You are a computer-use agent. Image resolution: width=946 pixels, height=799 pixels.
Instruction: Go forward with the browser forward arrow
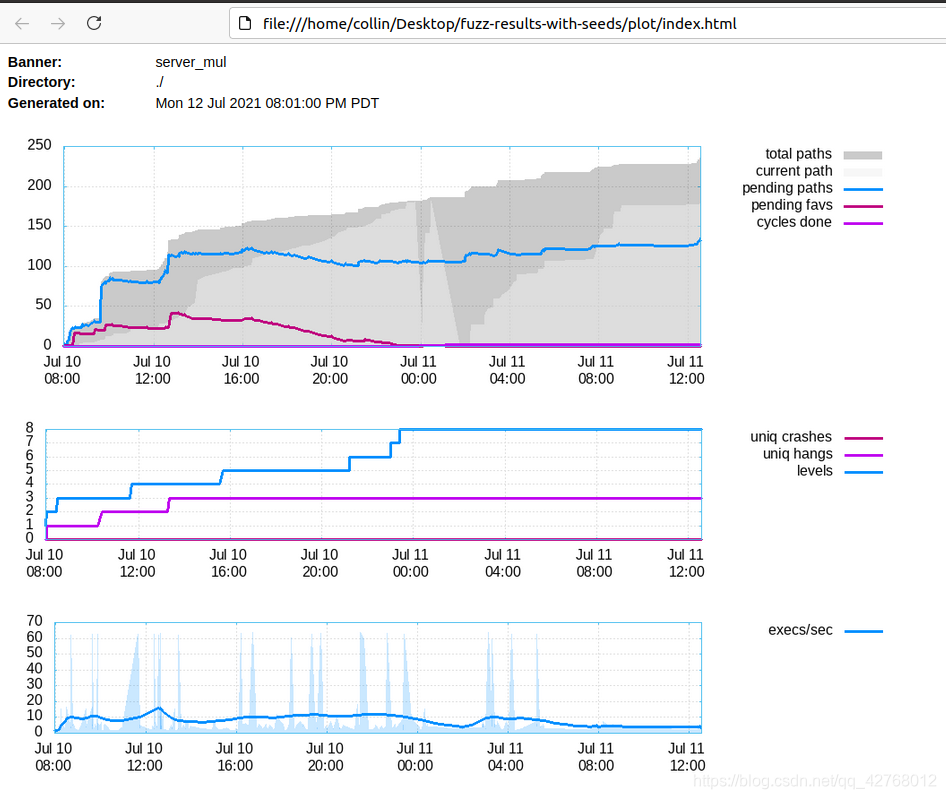coord(58,24)
